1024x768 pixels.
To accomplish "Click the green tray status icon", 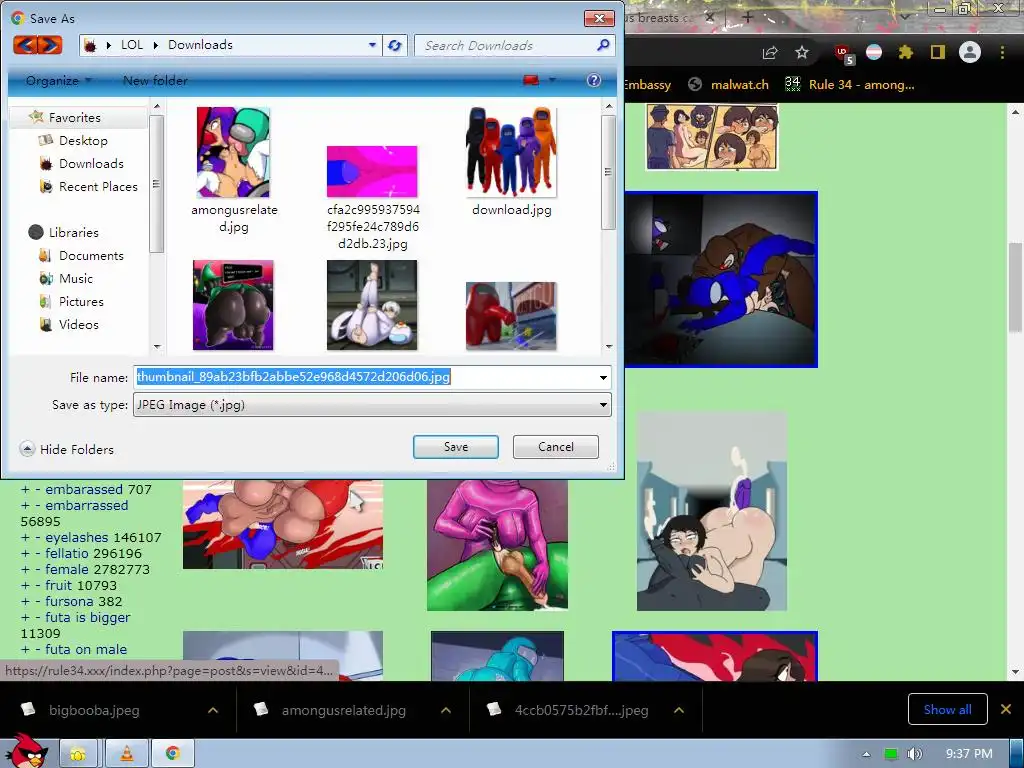I will (x=891, y=754).
